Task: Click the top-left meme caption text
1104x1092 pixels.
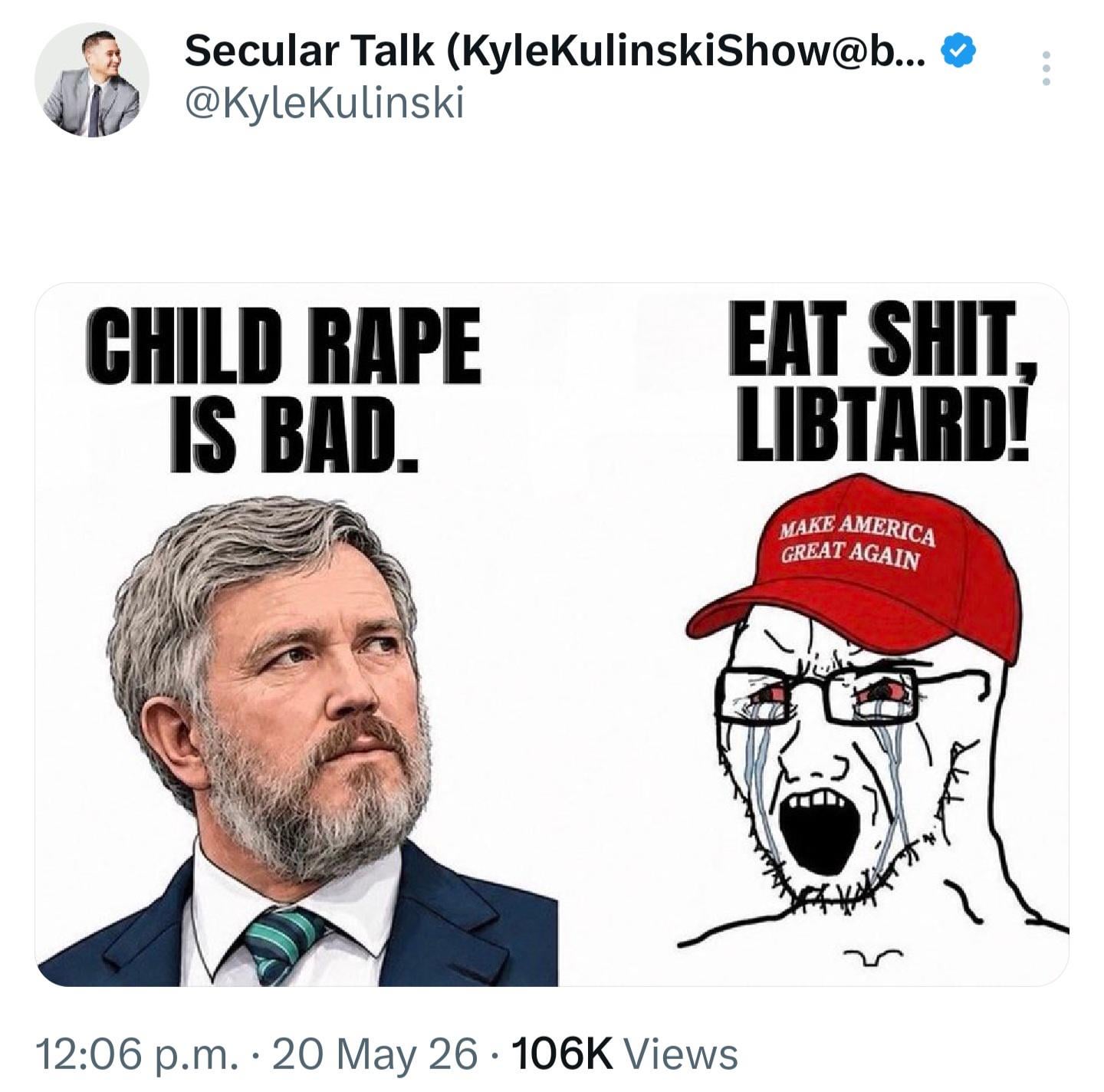Action: (x=284, y=388)
